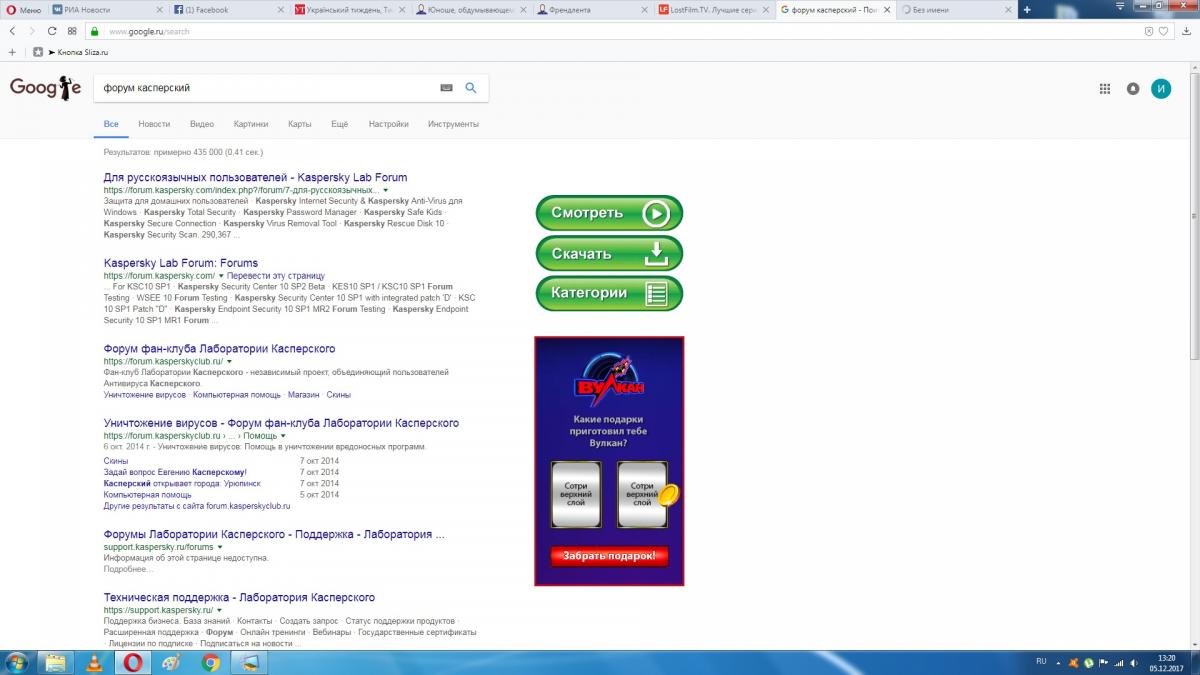This screenshot has width=1200, height=675.
Task: Open result Kaspersky Lab Forum: Forums
Action: (181, 263)
